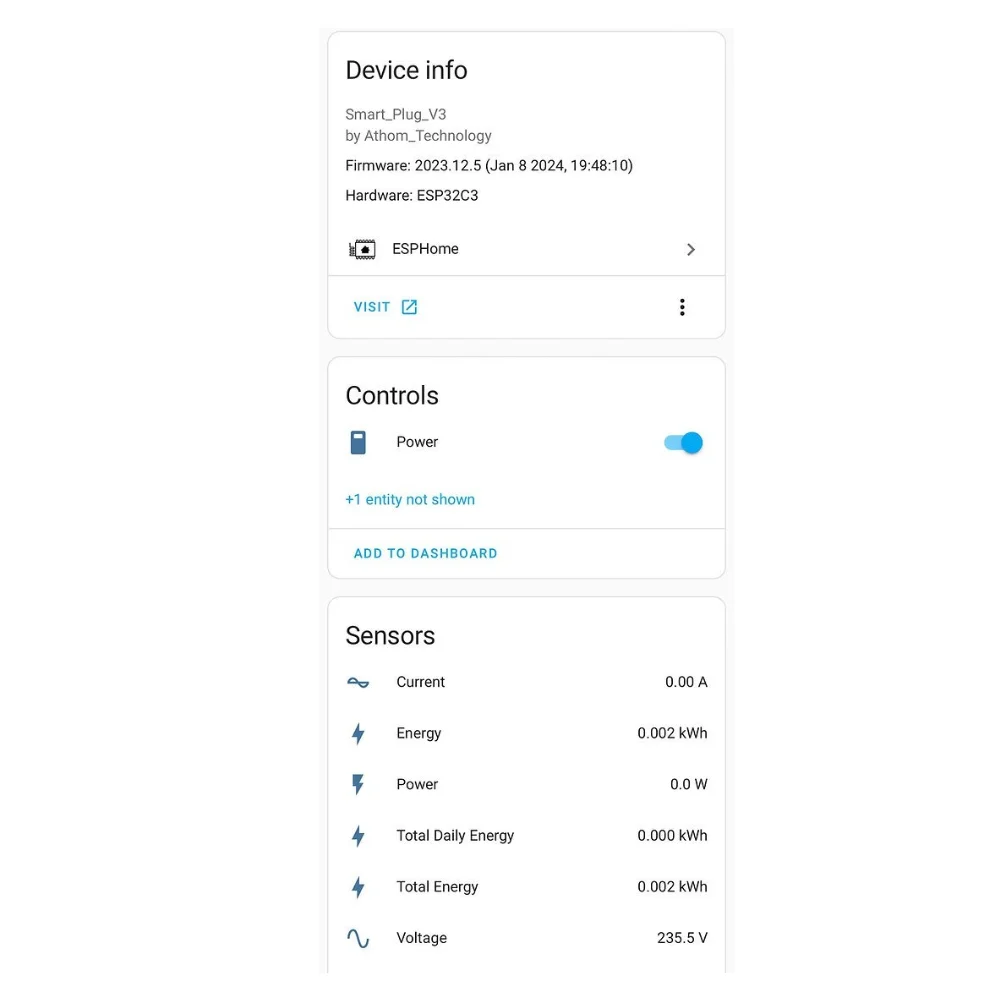Click the external link icon beside VISIT

[x=409, y=307]
